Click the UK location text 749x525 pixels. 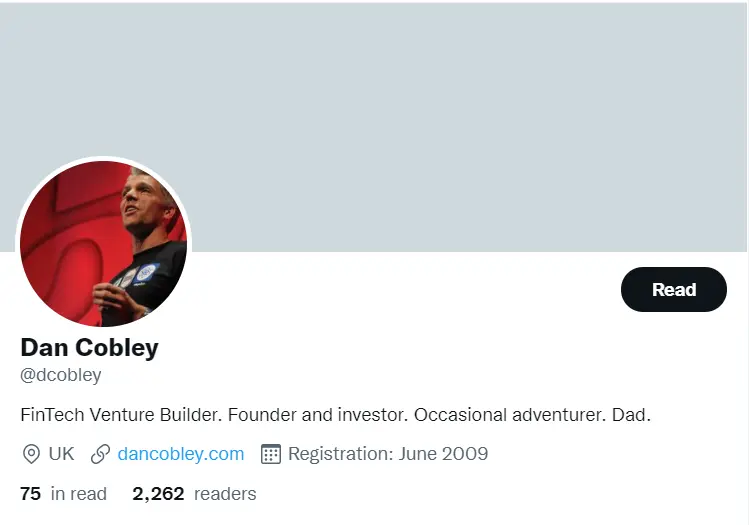(61, 454)
